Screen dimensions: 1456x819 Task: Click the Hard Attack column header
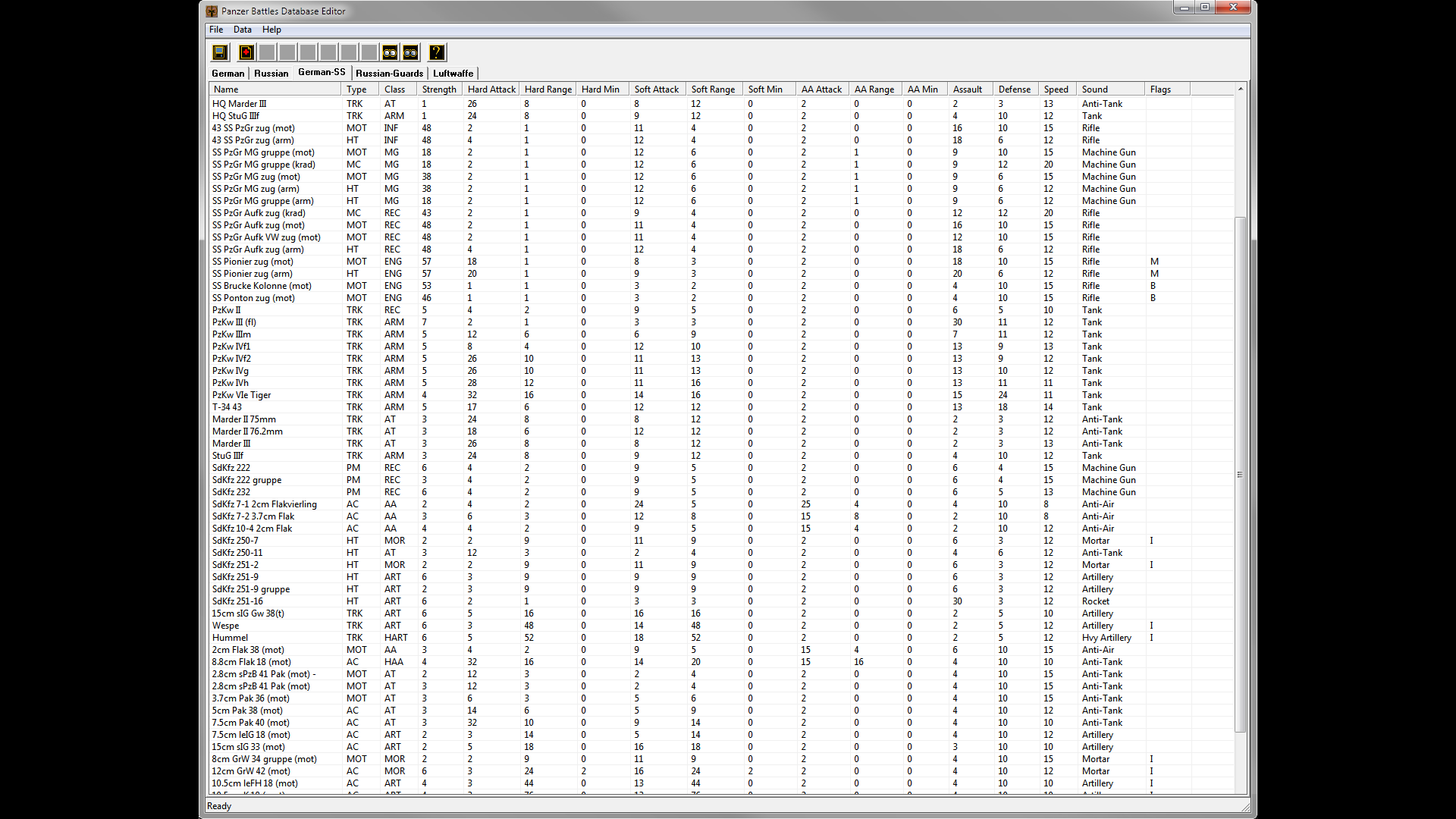[x=491, y=89]
